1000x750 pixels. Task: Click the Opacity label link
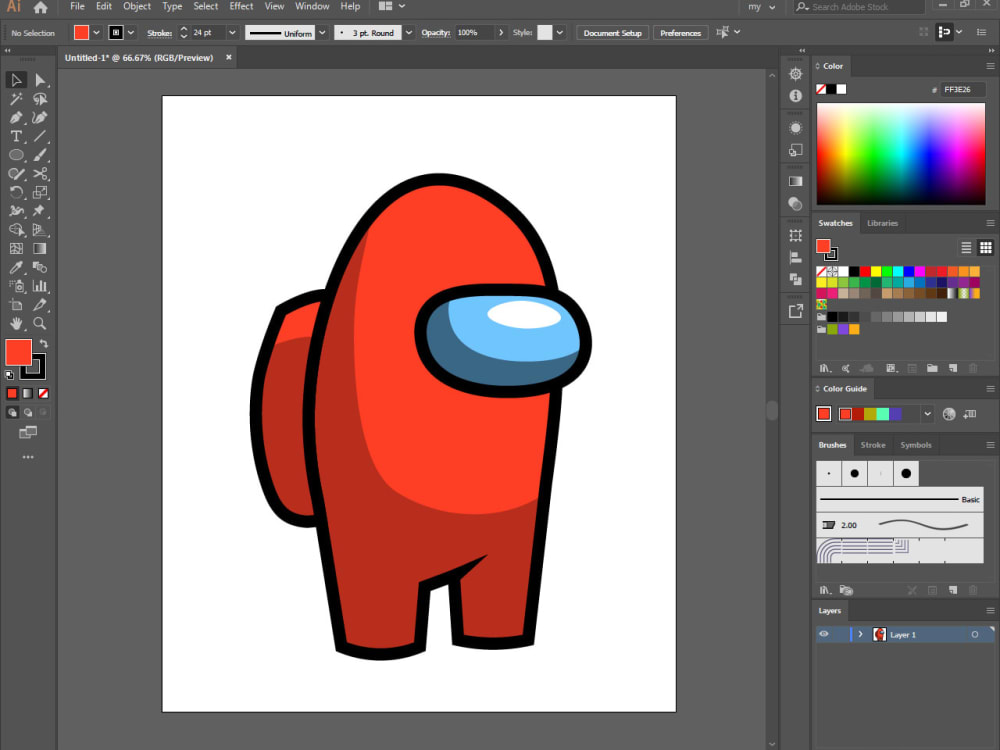pos(436,33)
